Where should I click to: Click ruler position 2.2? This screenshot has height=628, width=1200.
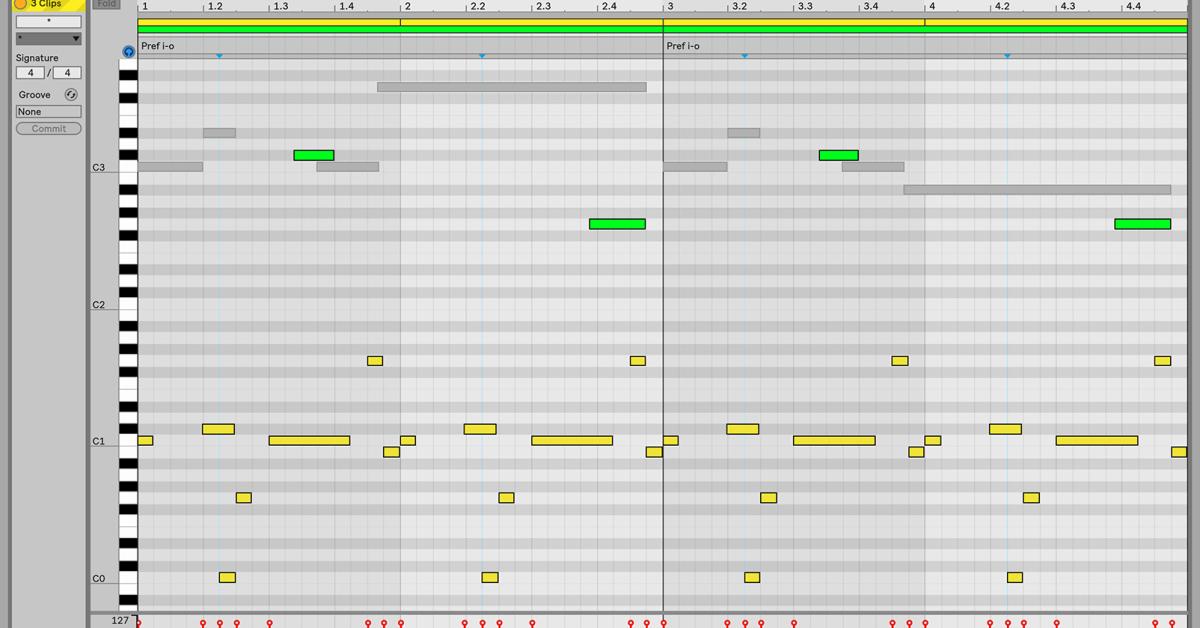pyautogui.click(x=477, y=6)
